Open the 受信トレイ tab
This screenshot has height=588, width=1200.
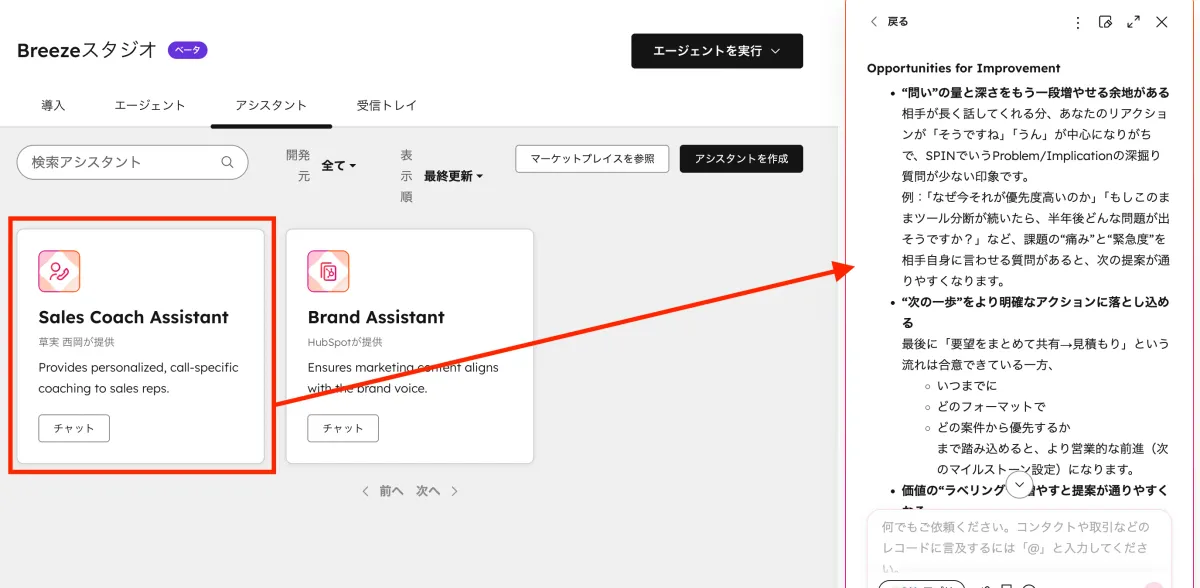385,104
